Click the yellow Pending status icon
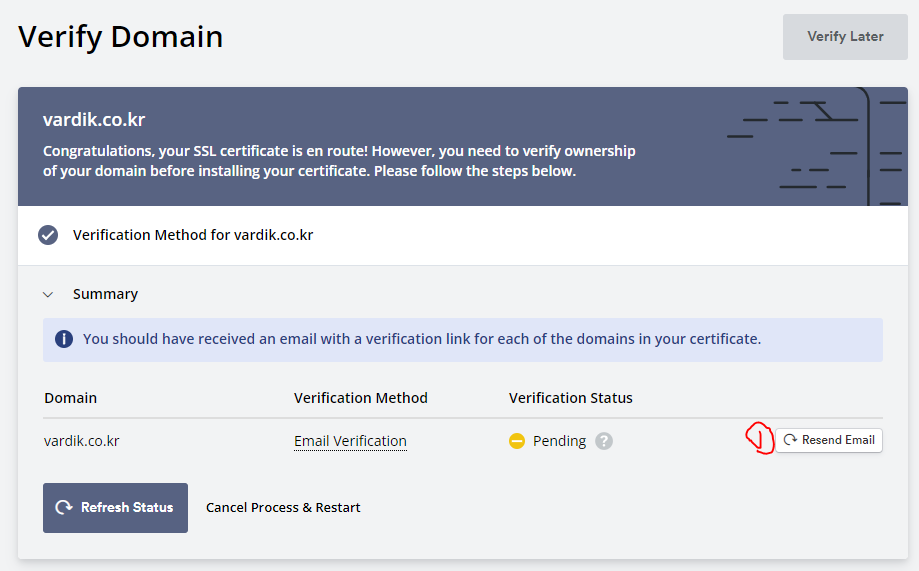 [x=517, y=441]
